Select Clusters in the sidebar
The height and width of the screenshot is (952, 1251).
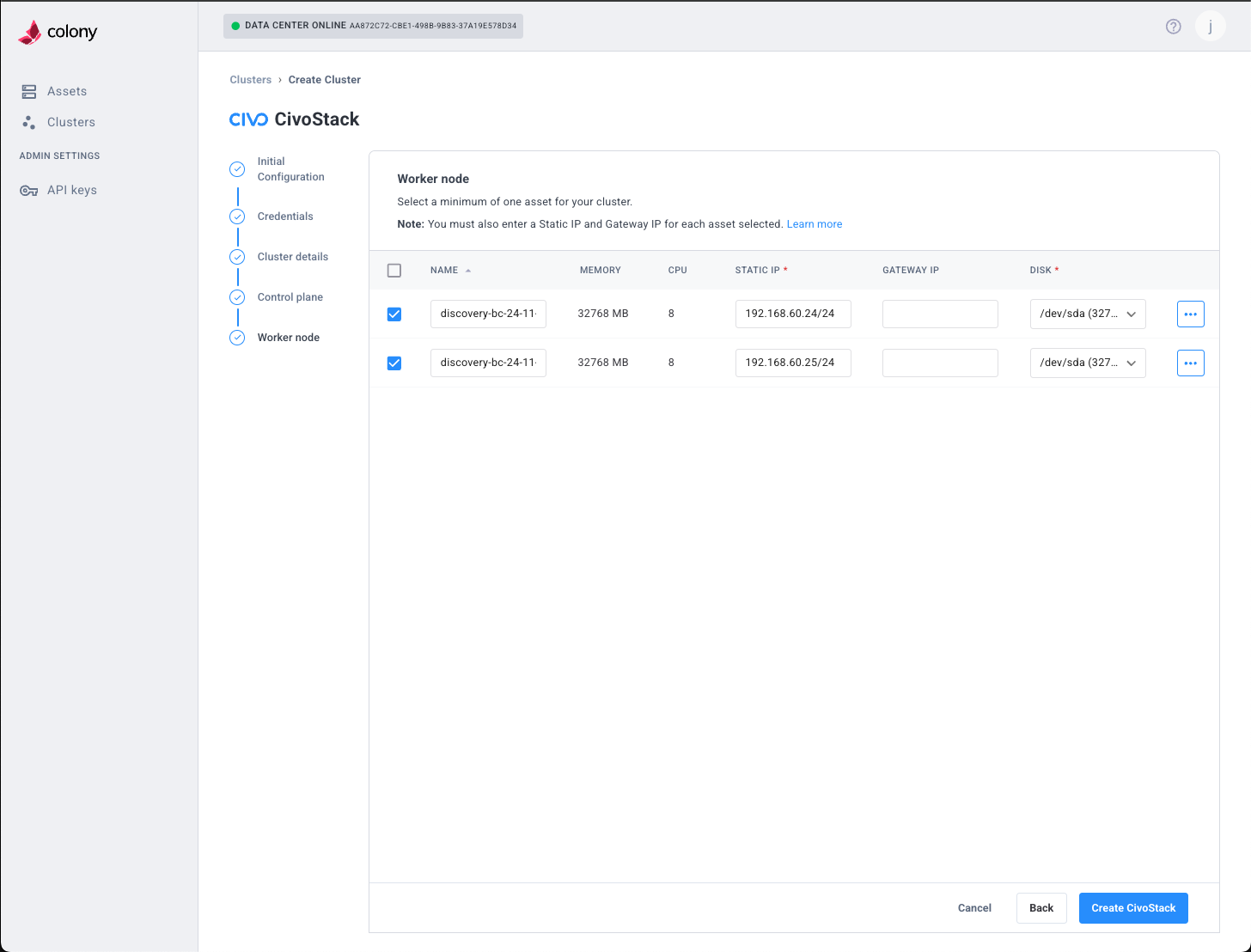[70, 122]
